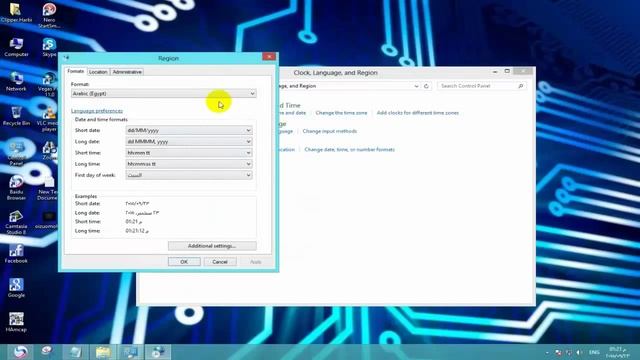Open the Baidu Browser desktop icon
The width and height of the screenshot is (640, 360).
[x=16, y=188]
